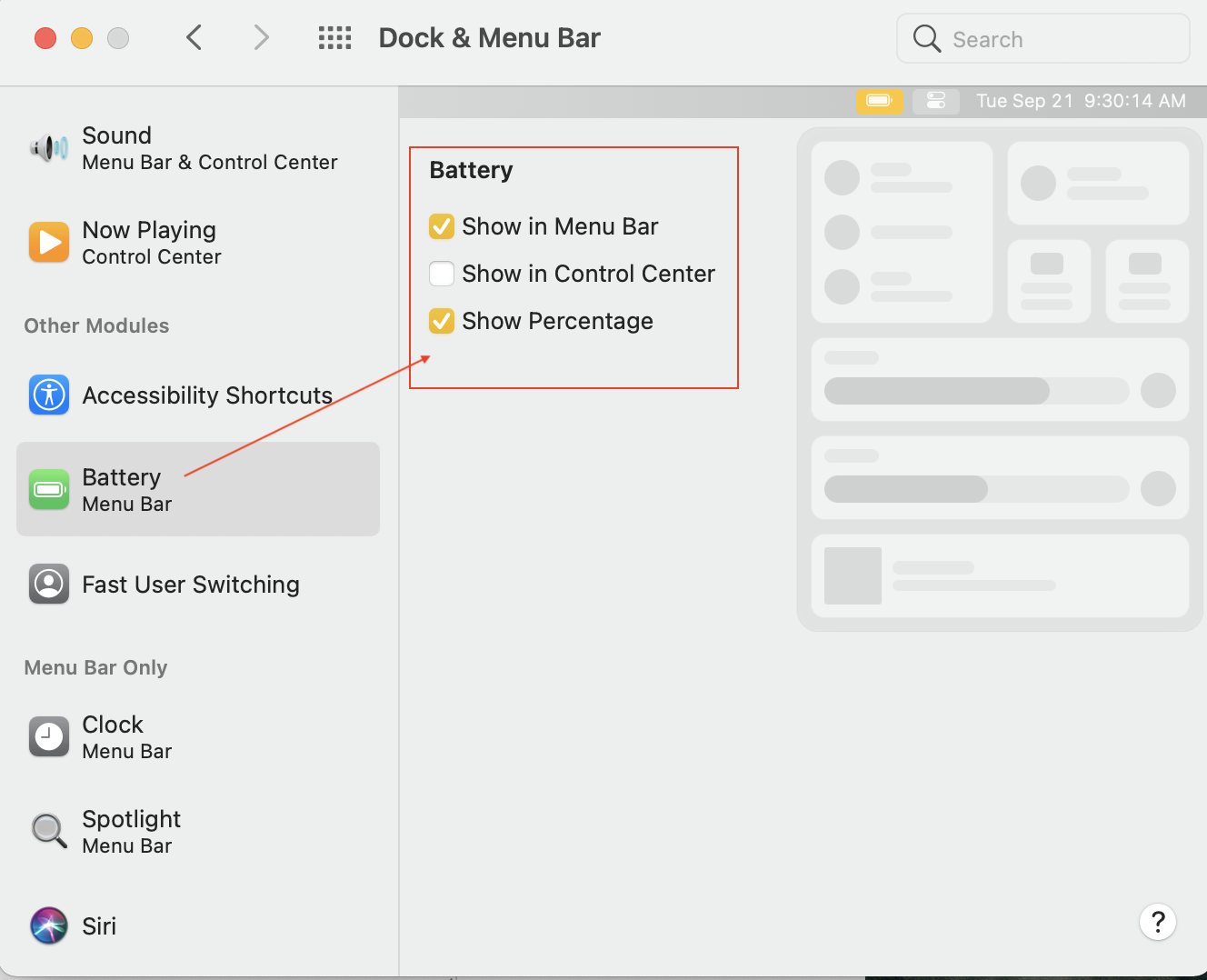Click the Dock & Menu Bar window title
The height and width of the screenshot is (980, 1207).
tap(489, 38)
